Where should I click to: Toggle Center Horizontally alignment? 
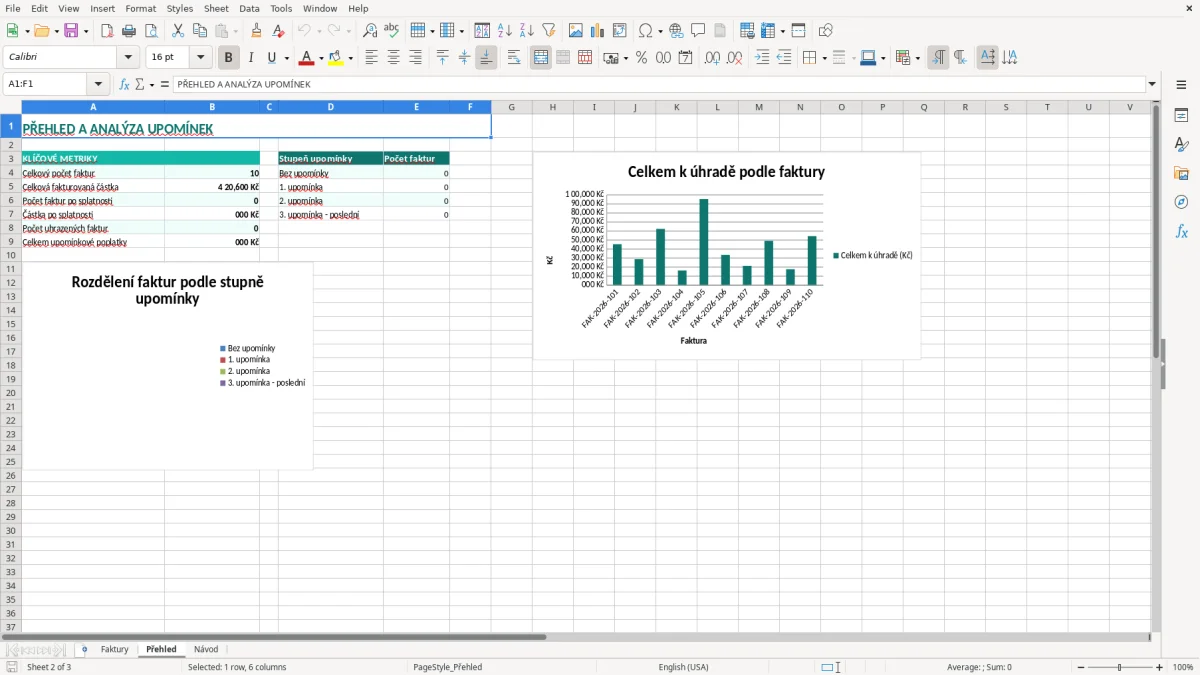click(393, 58)
